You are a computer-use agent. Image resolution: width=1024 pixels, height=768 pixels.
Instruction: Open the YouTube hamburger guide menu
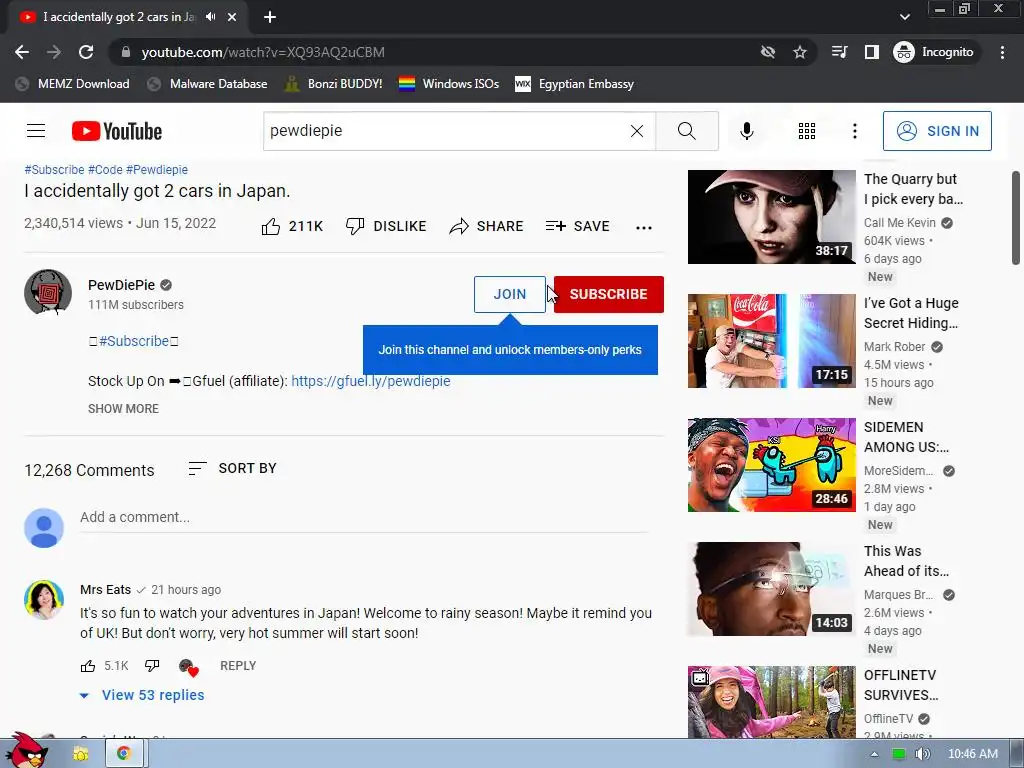coord(36,131)
